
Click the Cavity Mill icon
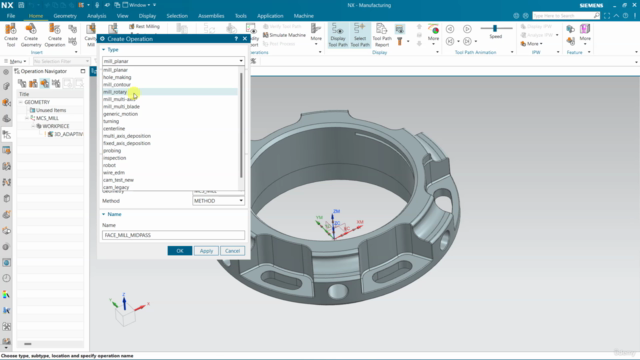(90, 35)
